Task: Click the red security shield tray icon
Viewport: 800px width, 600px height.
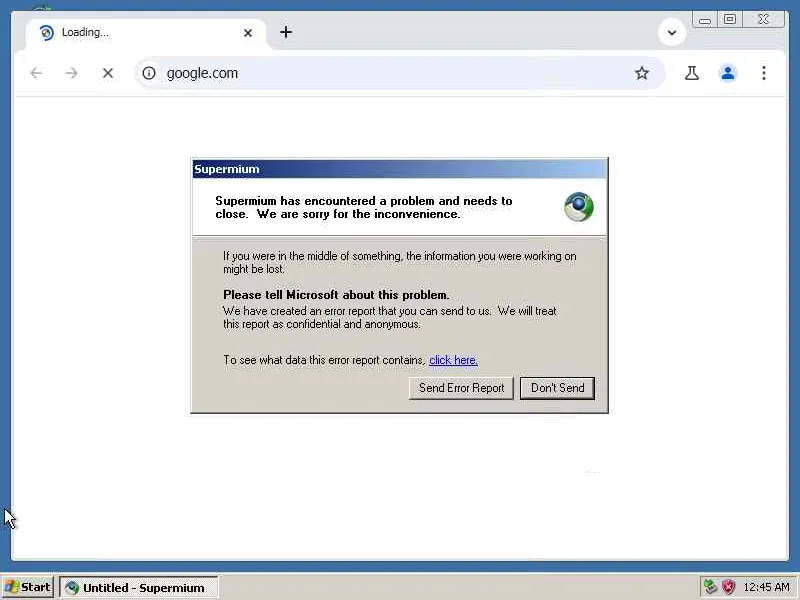Action: (728, 587)
